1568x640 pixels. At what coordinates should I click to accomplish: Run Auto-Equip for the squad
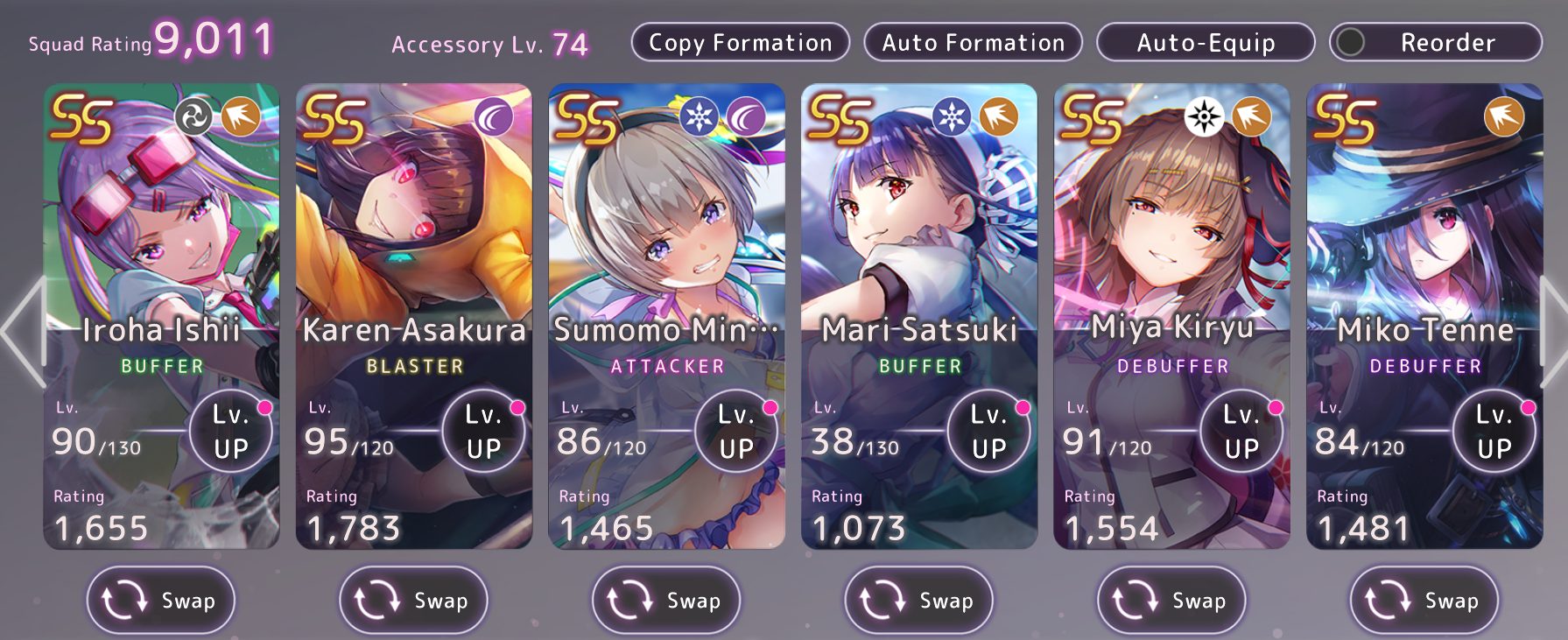point(1206,42)
